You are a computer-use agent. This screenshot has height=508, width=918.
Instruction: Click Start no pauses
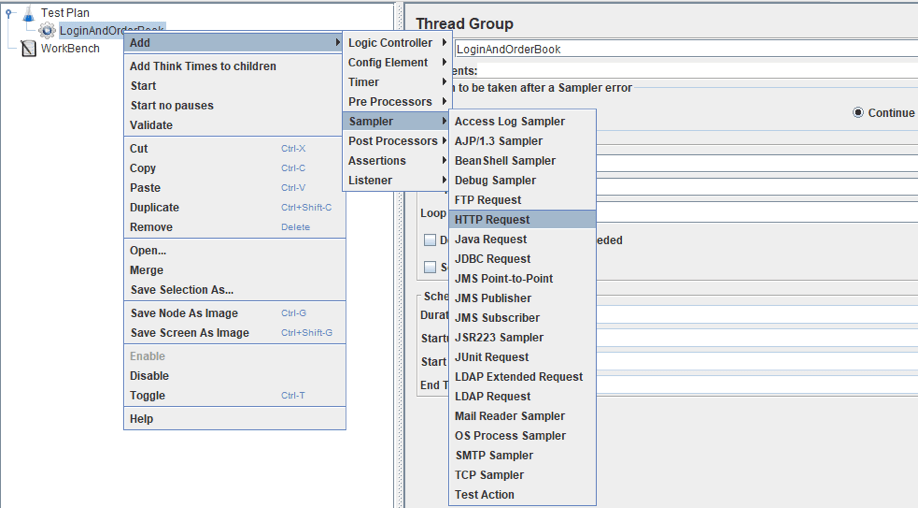234,105
